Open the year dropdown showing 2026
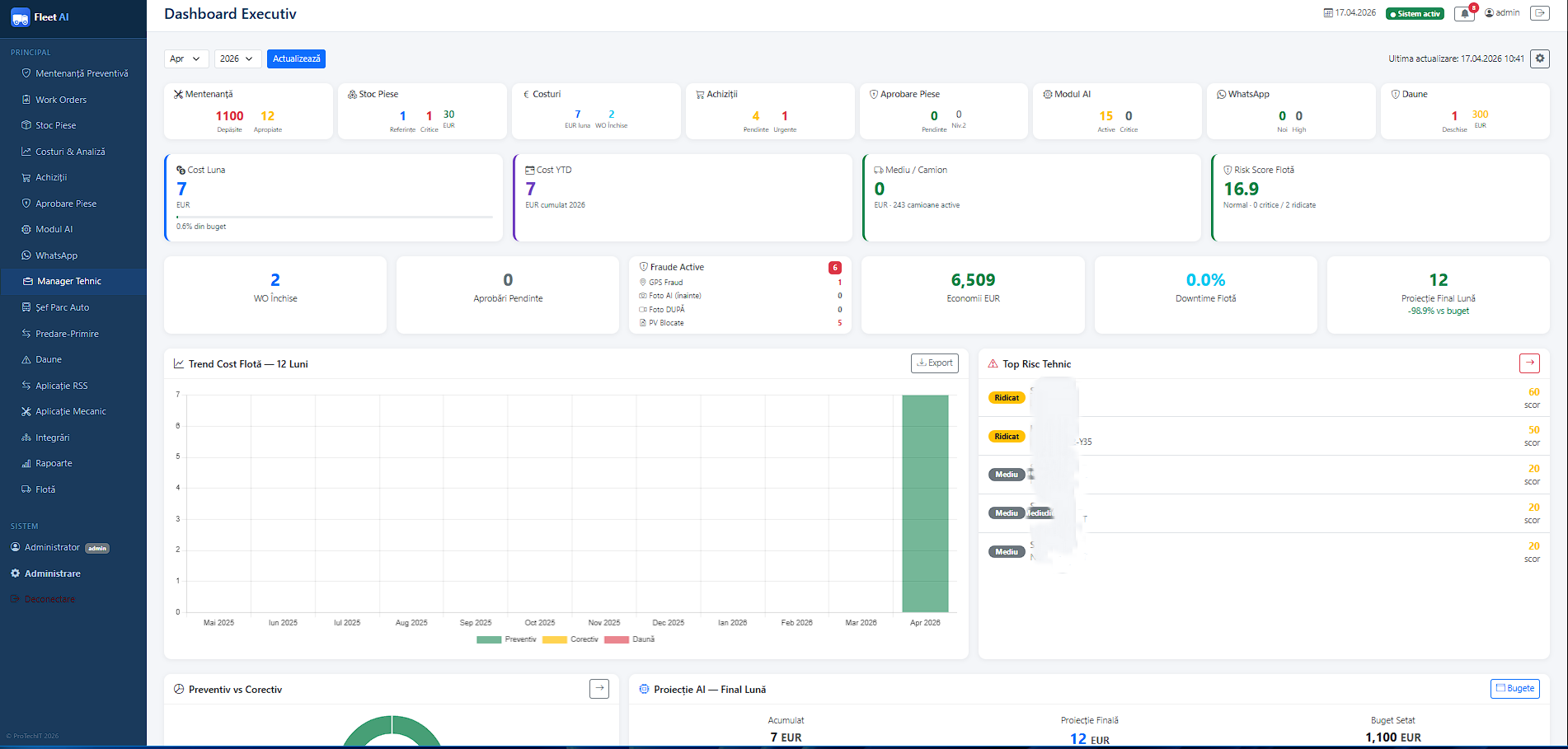1568x749 pixels. pyautogui.click(x=237, y=59)
